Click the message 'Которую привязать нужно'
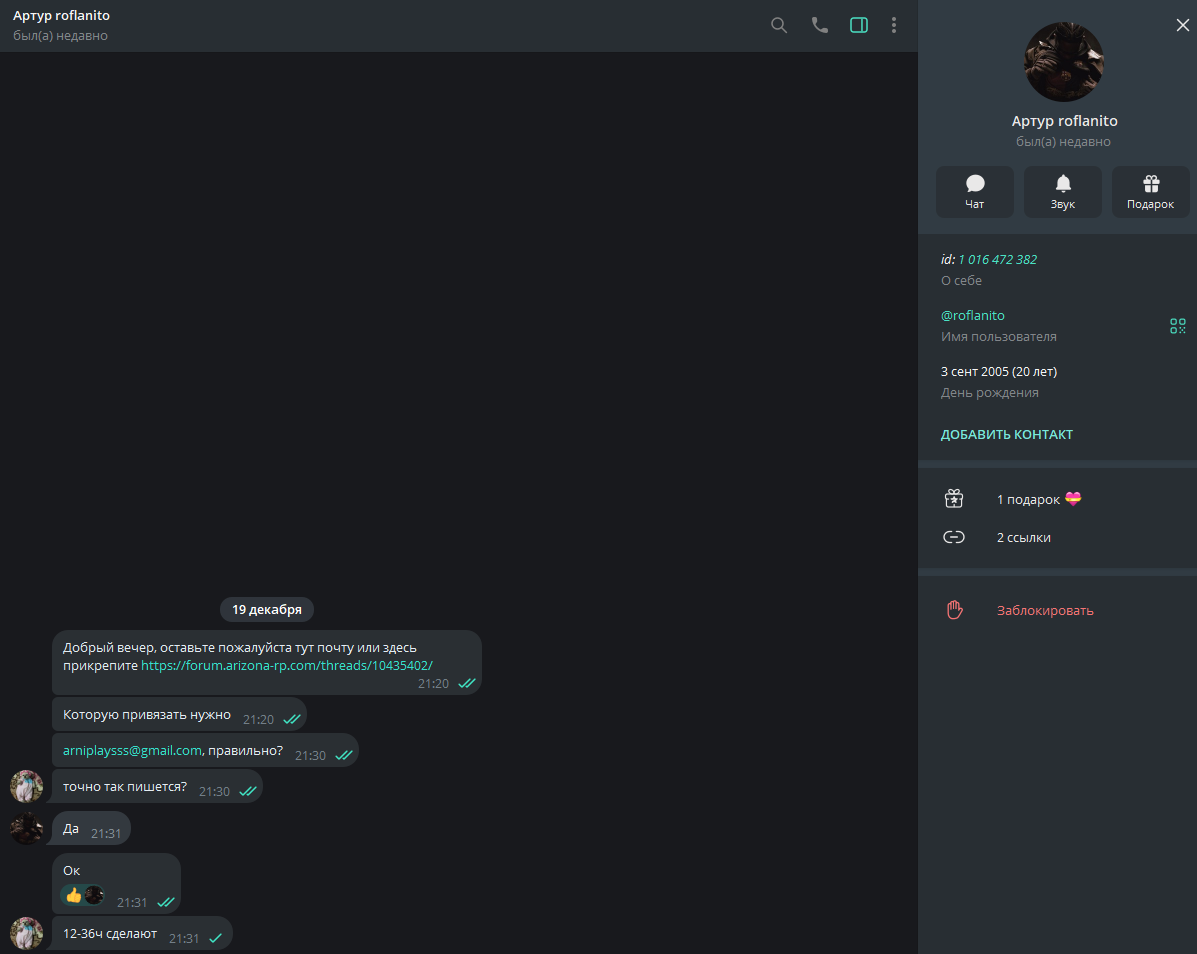The image size is (1197, 954). coord(179,715)
